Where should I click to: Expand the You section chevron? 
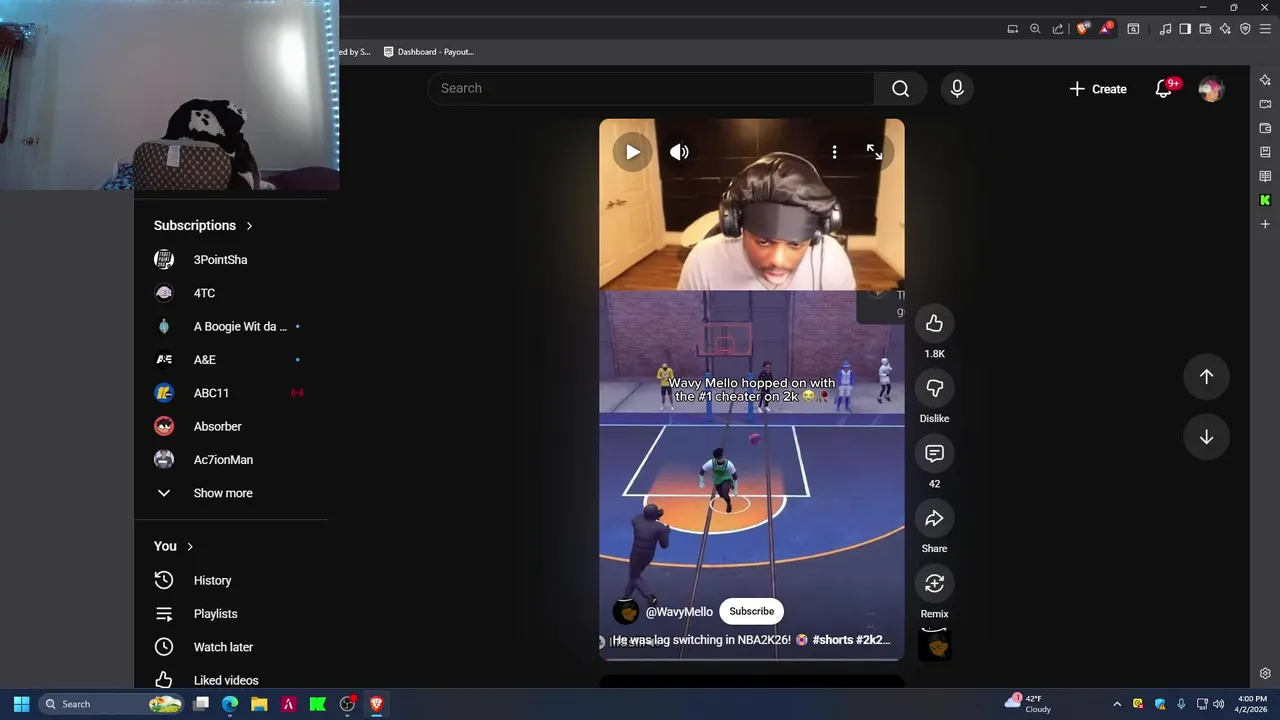click(190, 547)
